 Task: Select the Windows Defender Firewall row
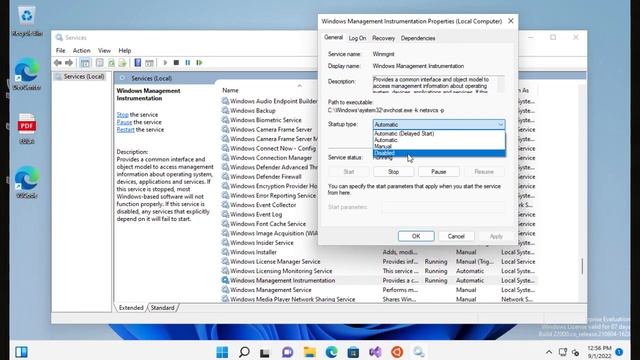266,177
